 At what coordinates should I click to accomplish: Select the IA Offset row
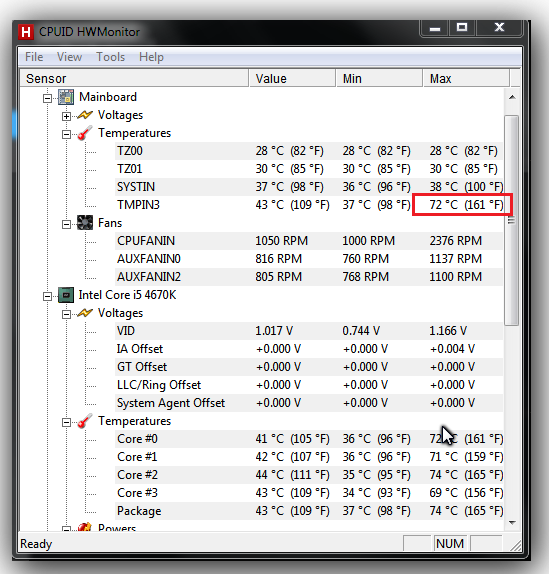tap(309, 349)
